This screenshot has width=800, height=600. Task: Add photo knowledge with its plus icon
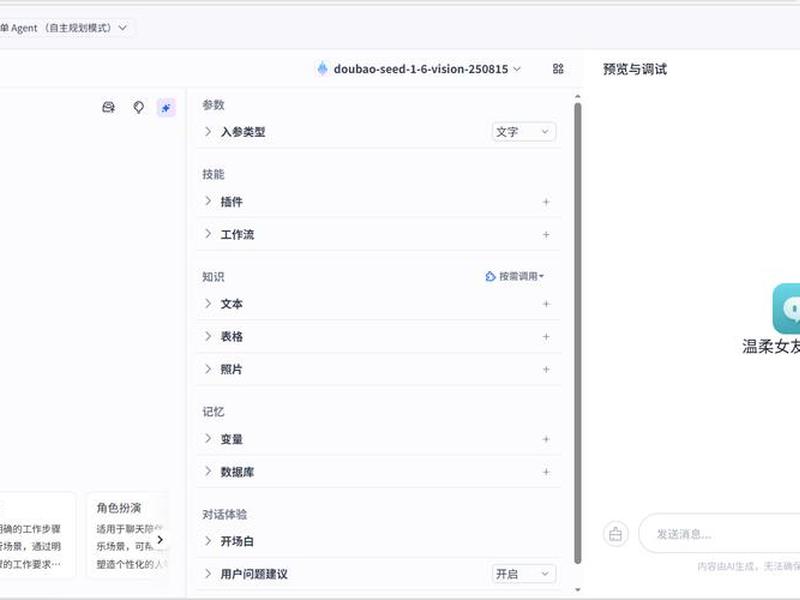(x=546, y=369)
